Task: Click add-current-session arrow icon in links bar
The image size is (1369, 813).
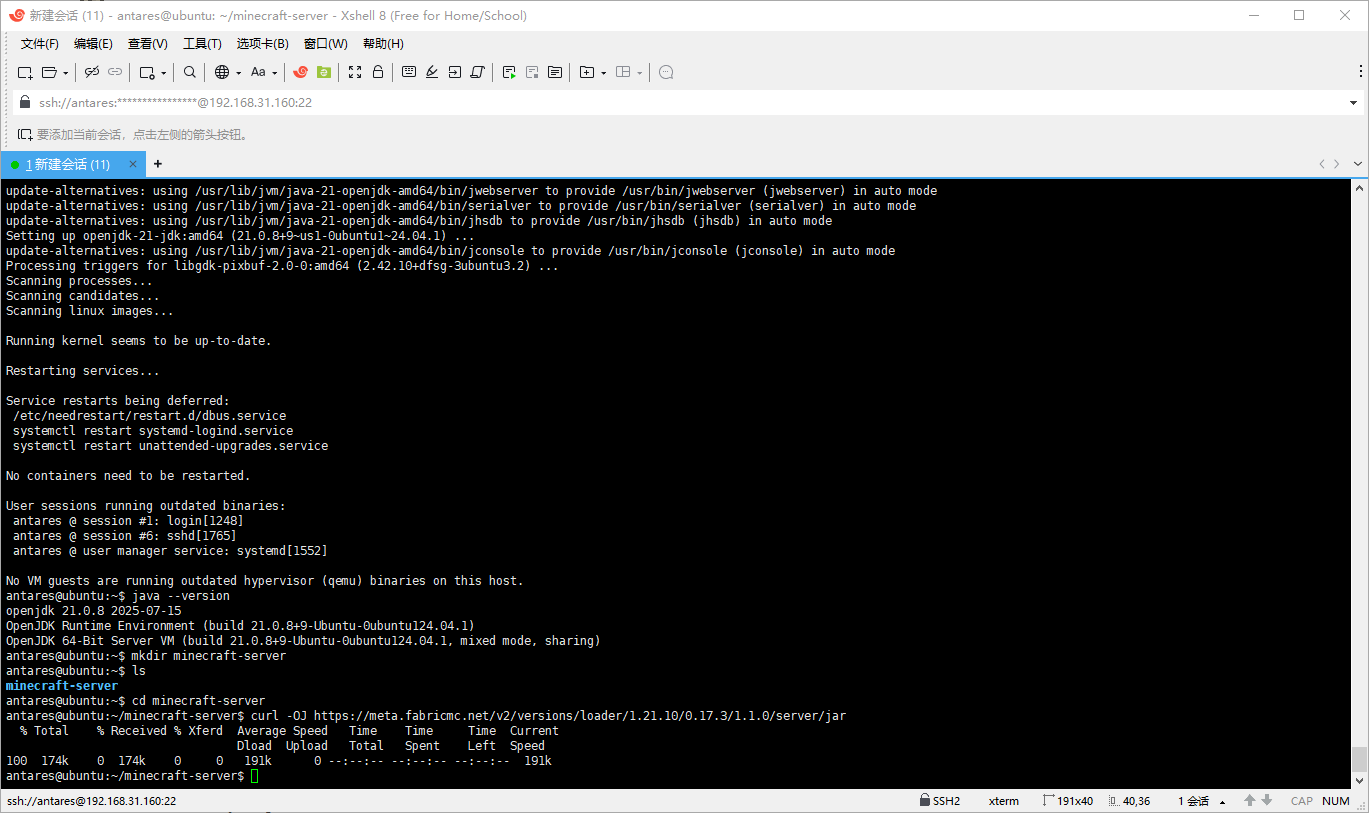Action: (25, 134)
